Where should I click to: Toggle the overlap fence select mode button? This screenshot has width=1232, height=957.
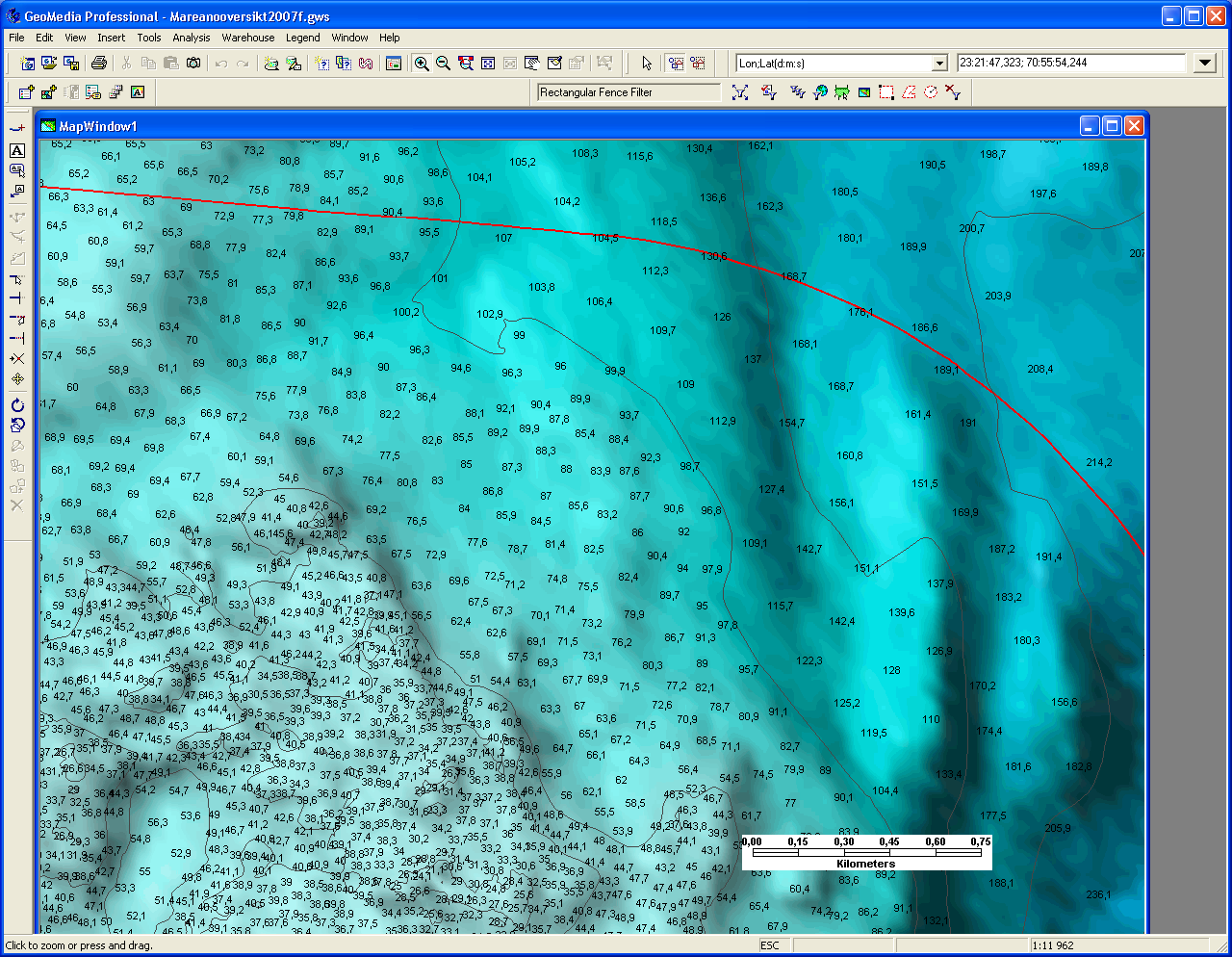(x=698, y=64)
